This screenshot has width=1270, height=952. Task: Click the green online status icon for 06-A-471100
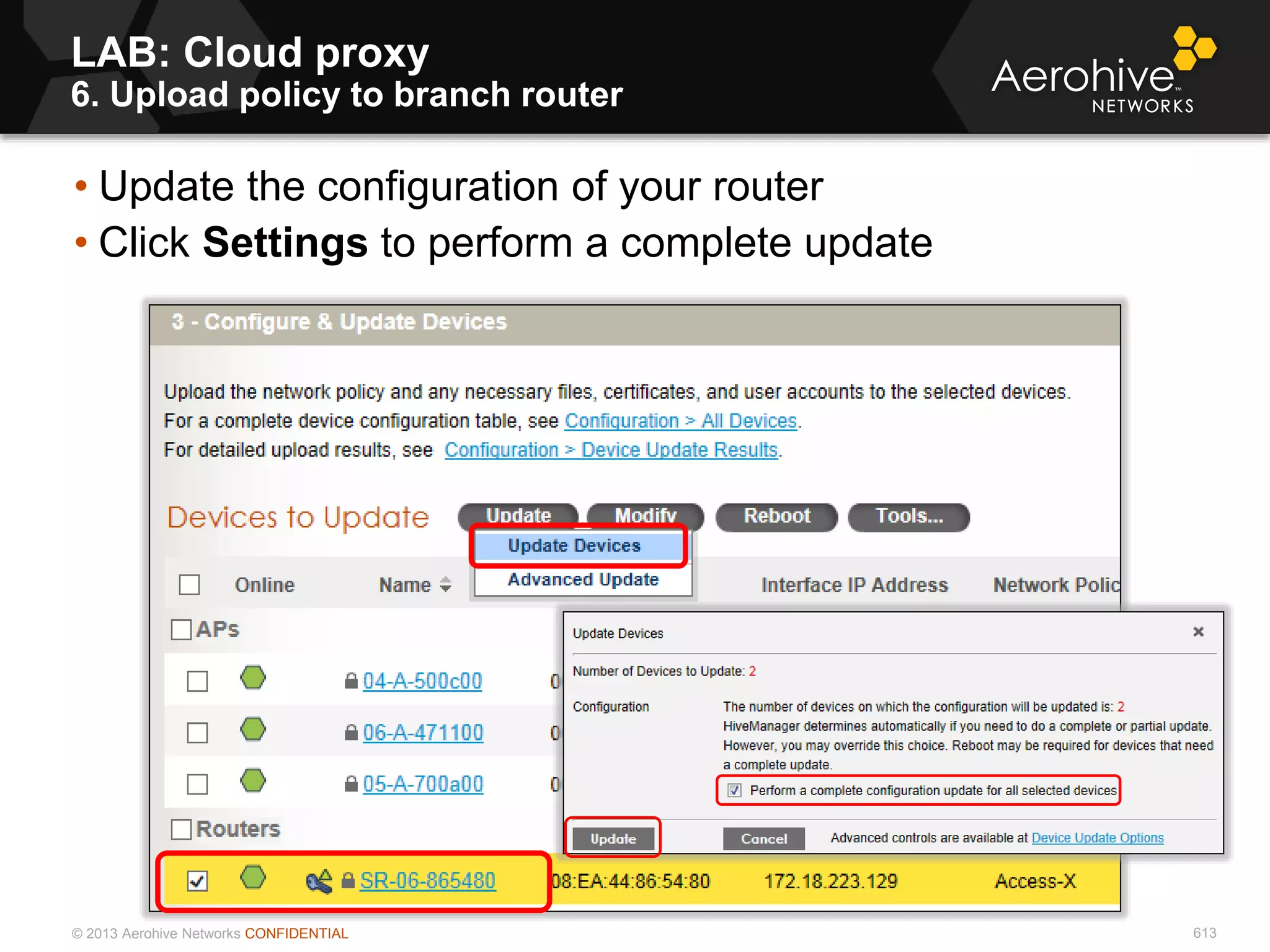253,729
